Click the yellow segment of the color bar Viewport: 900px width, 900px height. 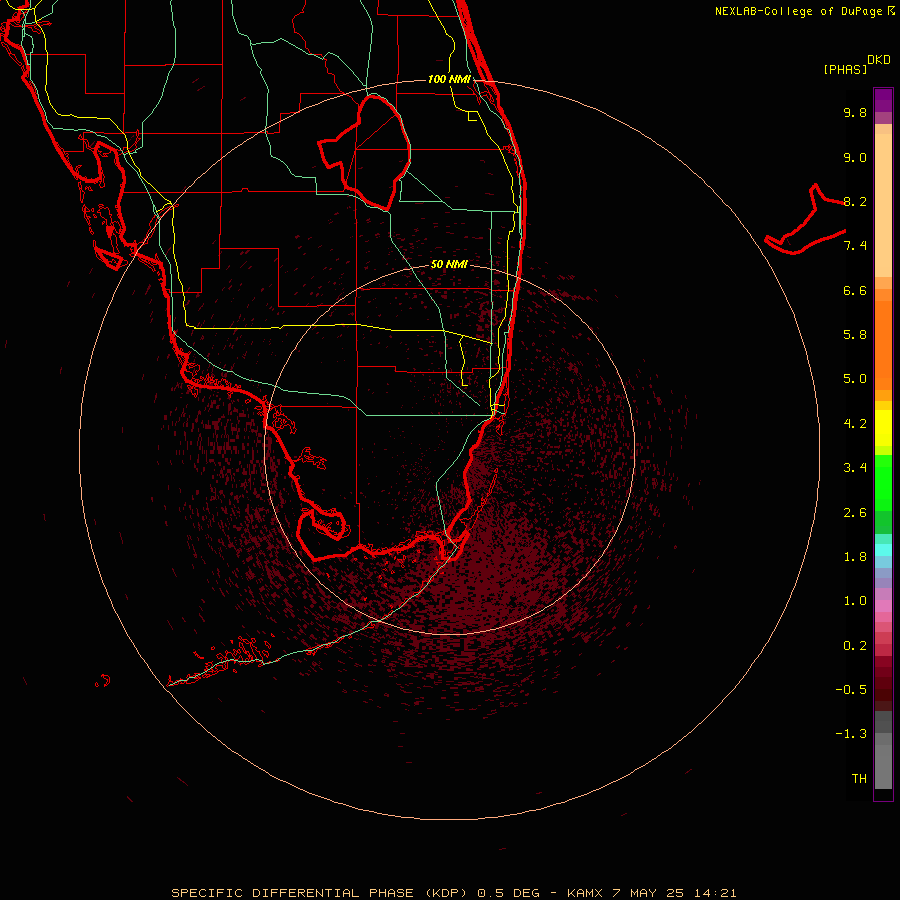click(x=883, y=428)
